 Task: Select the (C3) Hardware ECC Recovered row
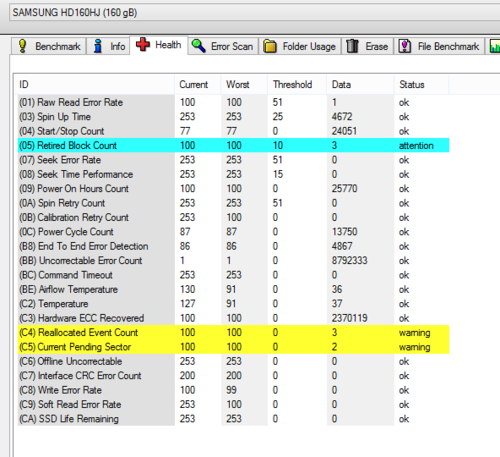point(233,318)
